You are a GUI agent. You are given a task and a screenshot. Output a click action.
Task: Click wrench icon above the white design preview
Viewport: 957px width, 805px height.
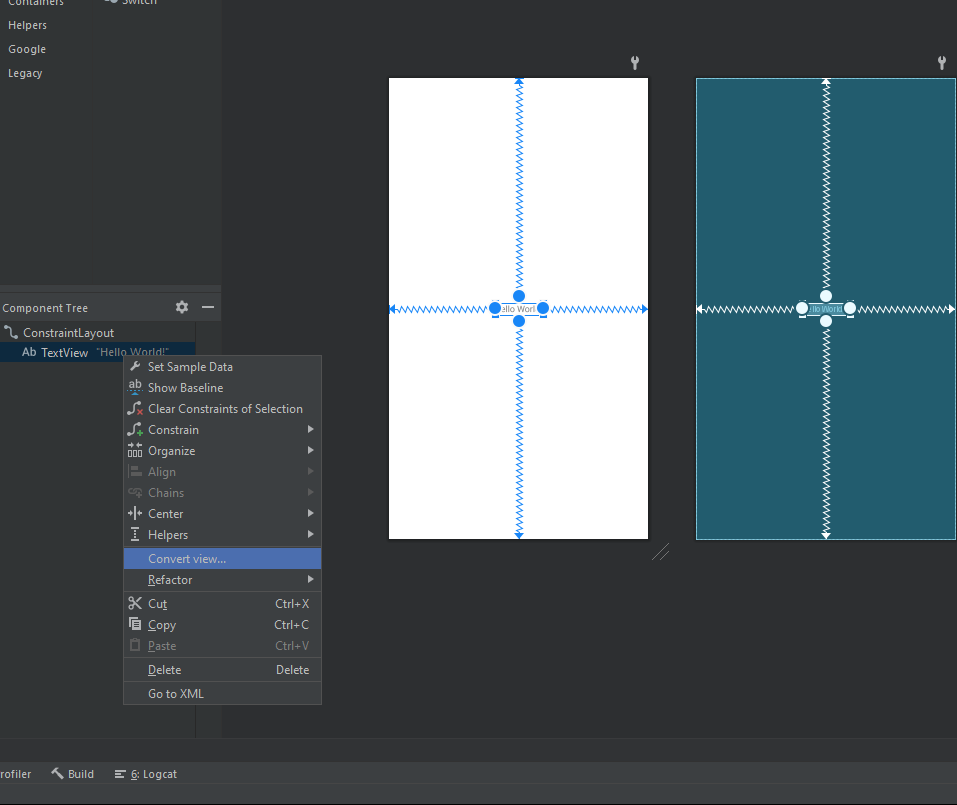(635, 63)
